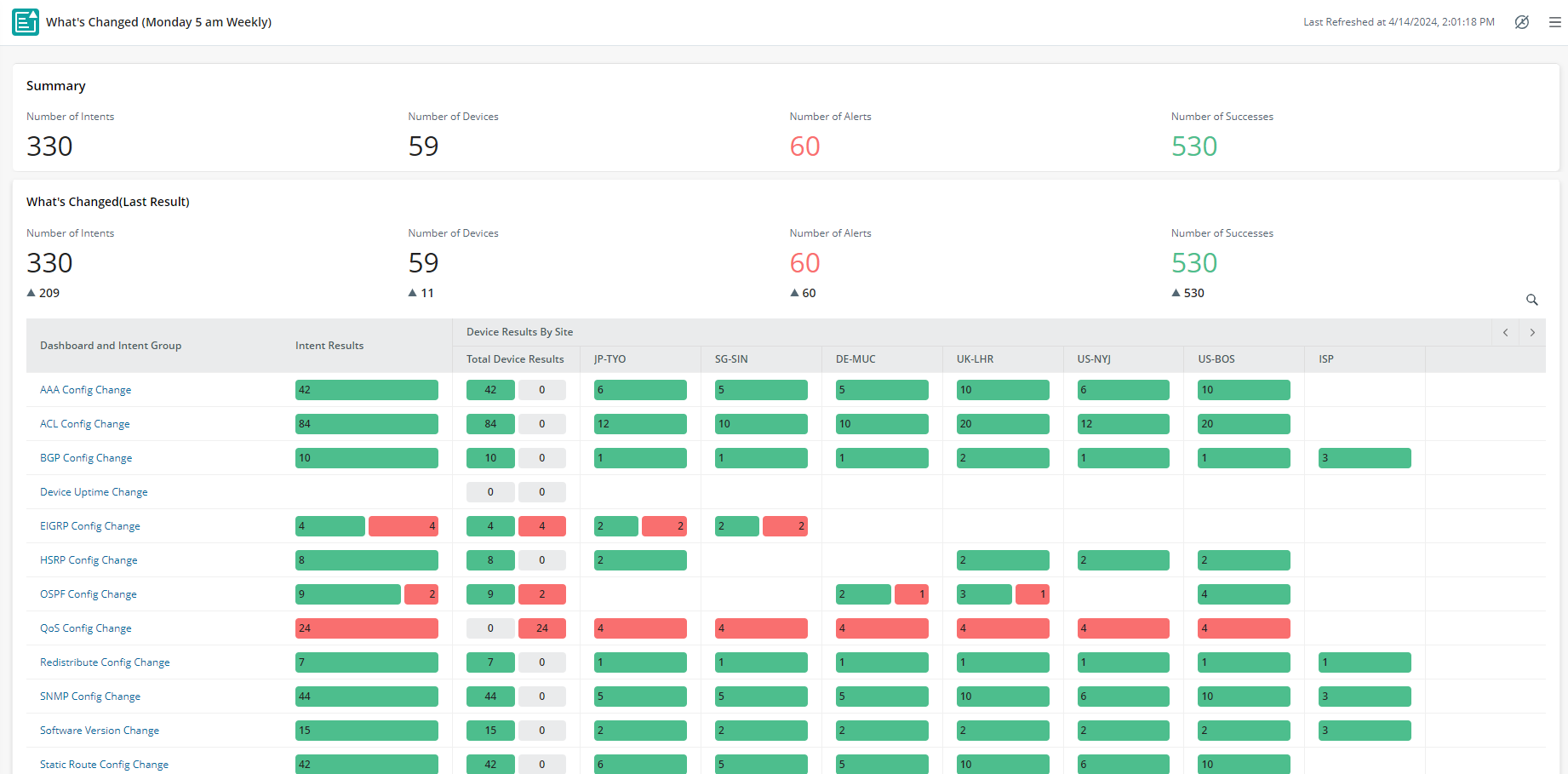The height and width of the screenshot is (774, 1568).
Task: Open AAA Config Change link
Action: pos(85,390)
